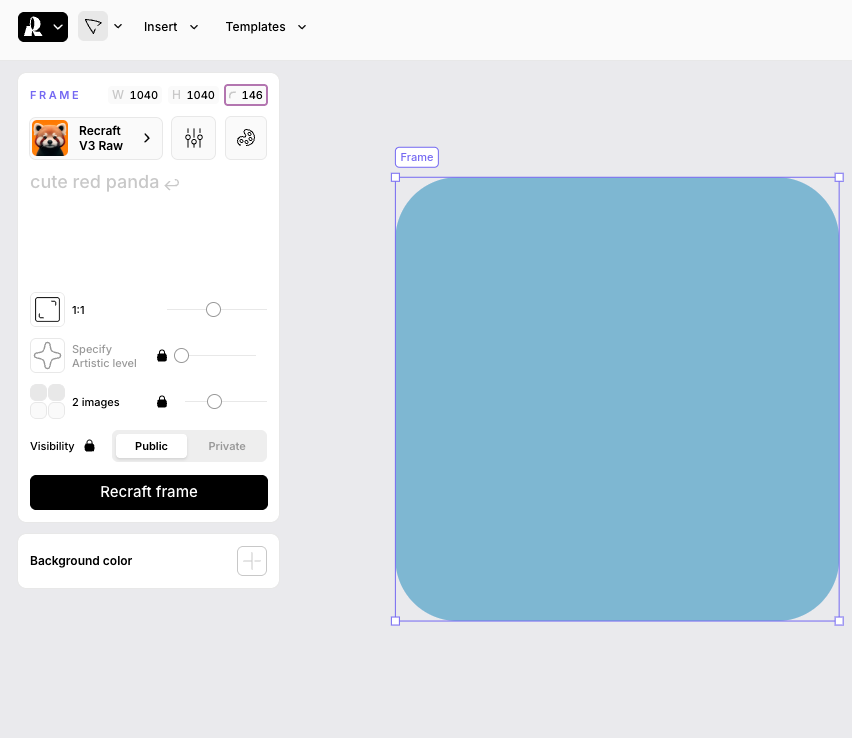Open the Templates menu
Image resolution: width=852 pixels, height=738 pixels.
pos(266,27)
